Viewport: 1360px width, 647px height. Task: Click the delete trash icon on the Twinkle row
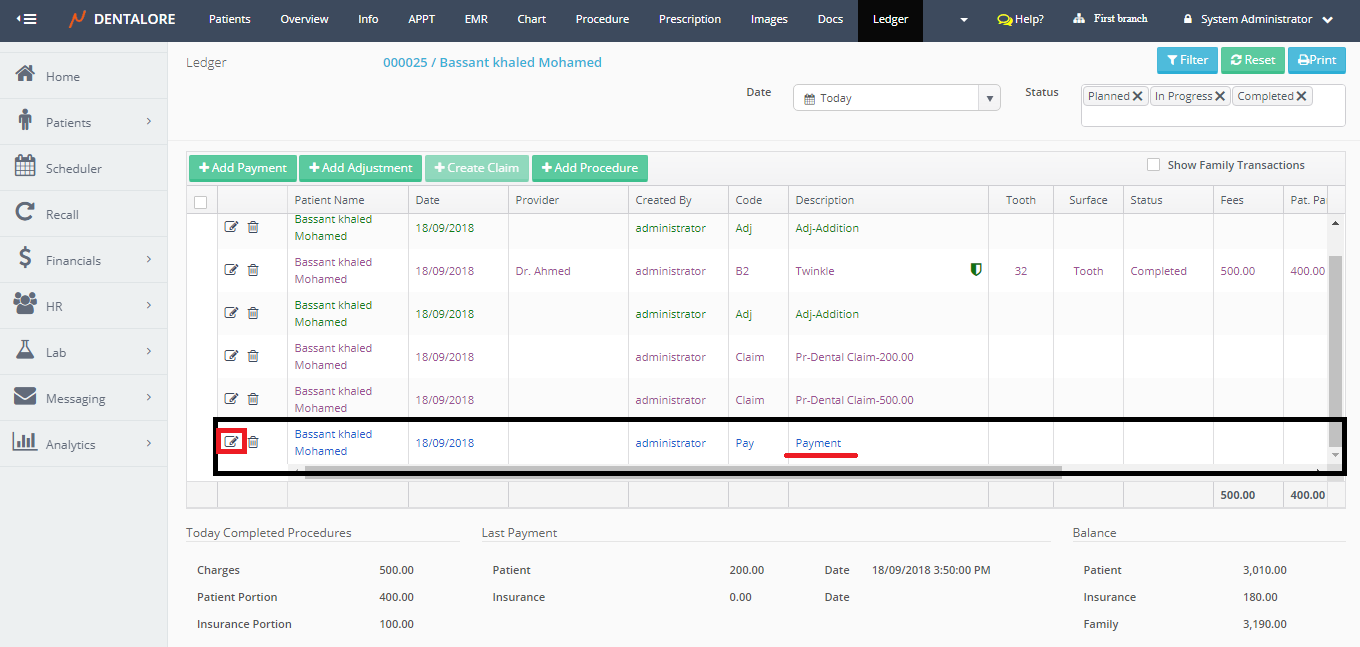point(253,270)
